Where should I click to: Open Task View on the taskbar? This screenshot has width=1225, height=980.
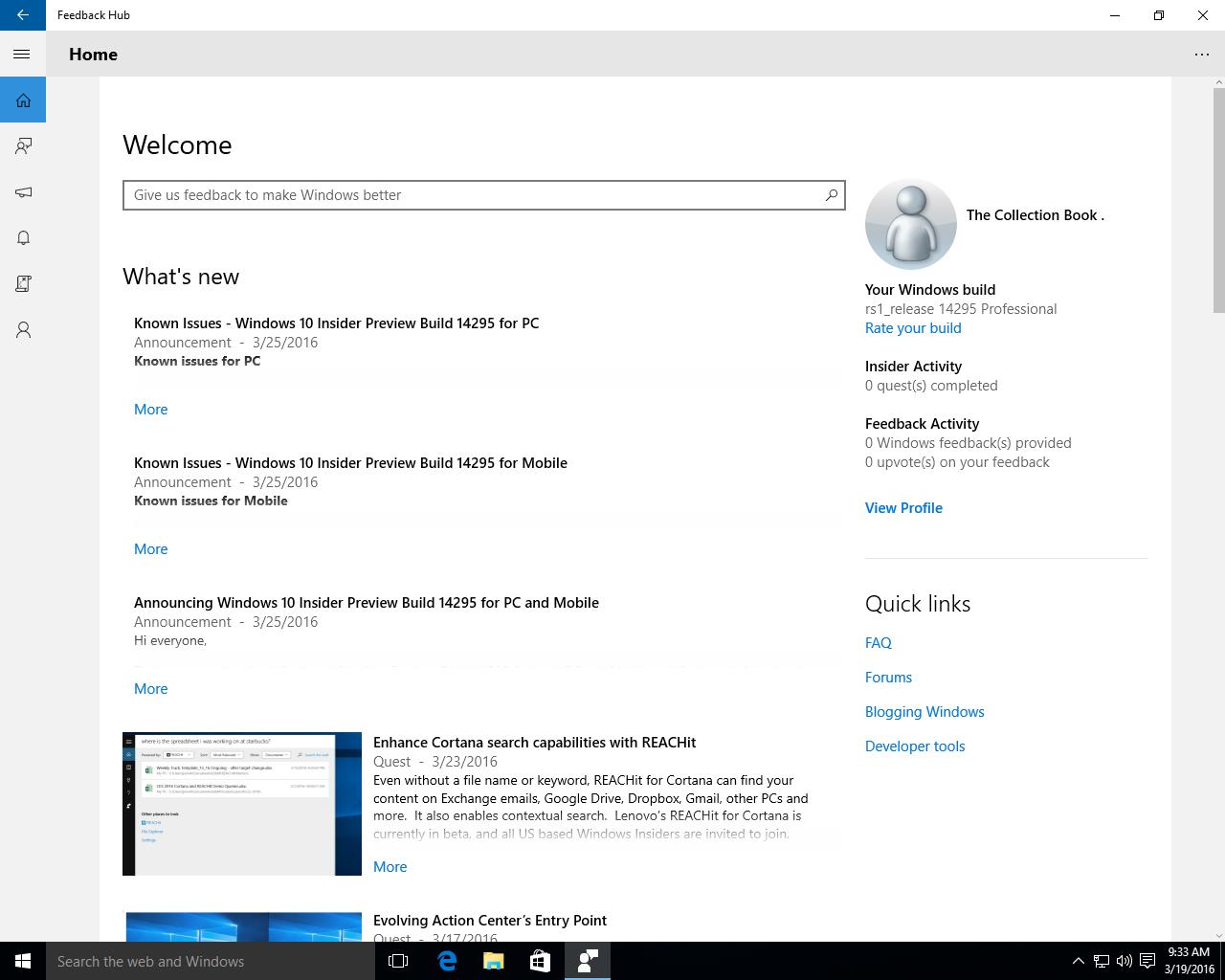tap(398, 961)
